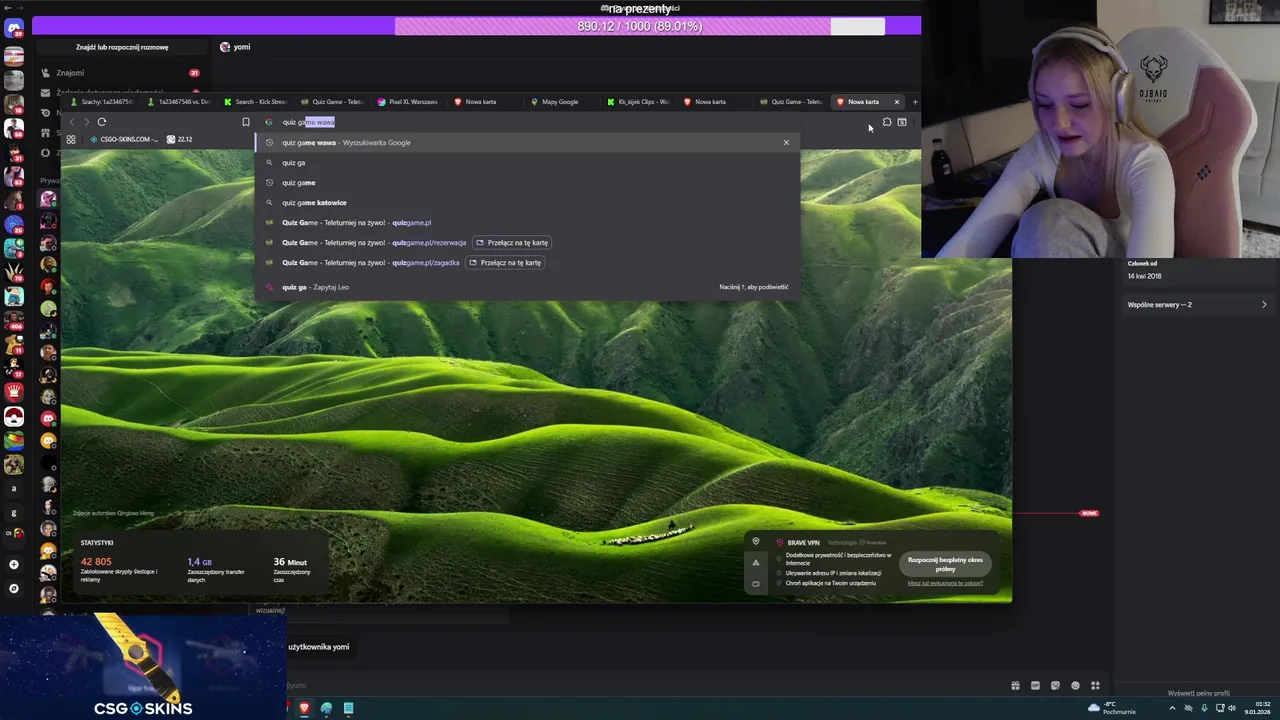Switch to the Szachy tab
The height and width of the screenshot is (720, 1280).
tap(103, 102)
